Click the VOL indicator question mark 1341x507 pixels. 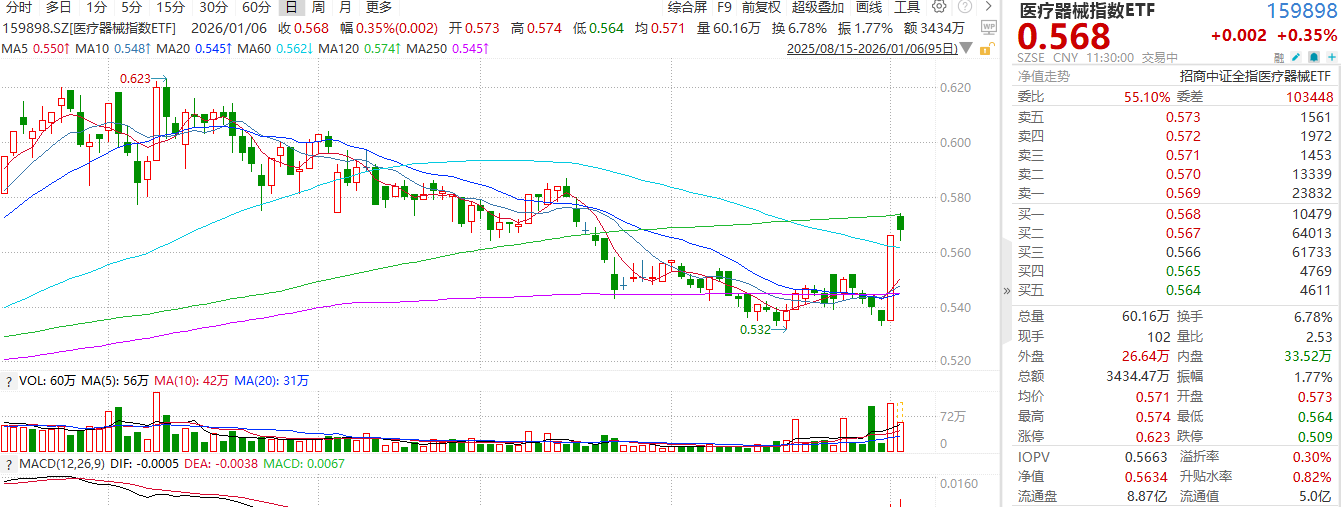point(9,380)
